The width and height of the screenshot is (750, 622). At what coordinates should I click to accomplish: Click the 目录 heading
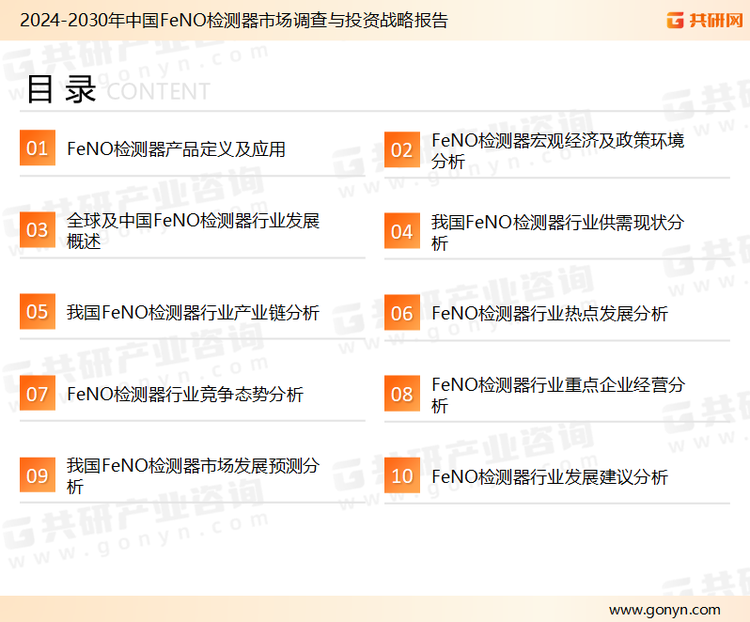click(x=61, y=89)
